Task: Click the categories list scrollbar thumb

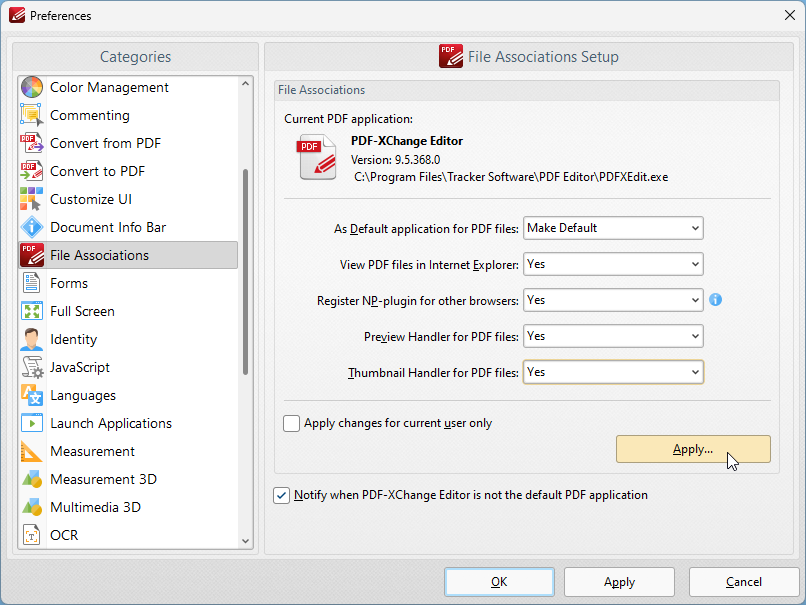Action: click(x=245, y=271)
